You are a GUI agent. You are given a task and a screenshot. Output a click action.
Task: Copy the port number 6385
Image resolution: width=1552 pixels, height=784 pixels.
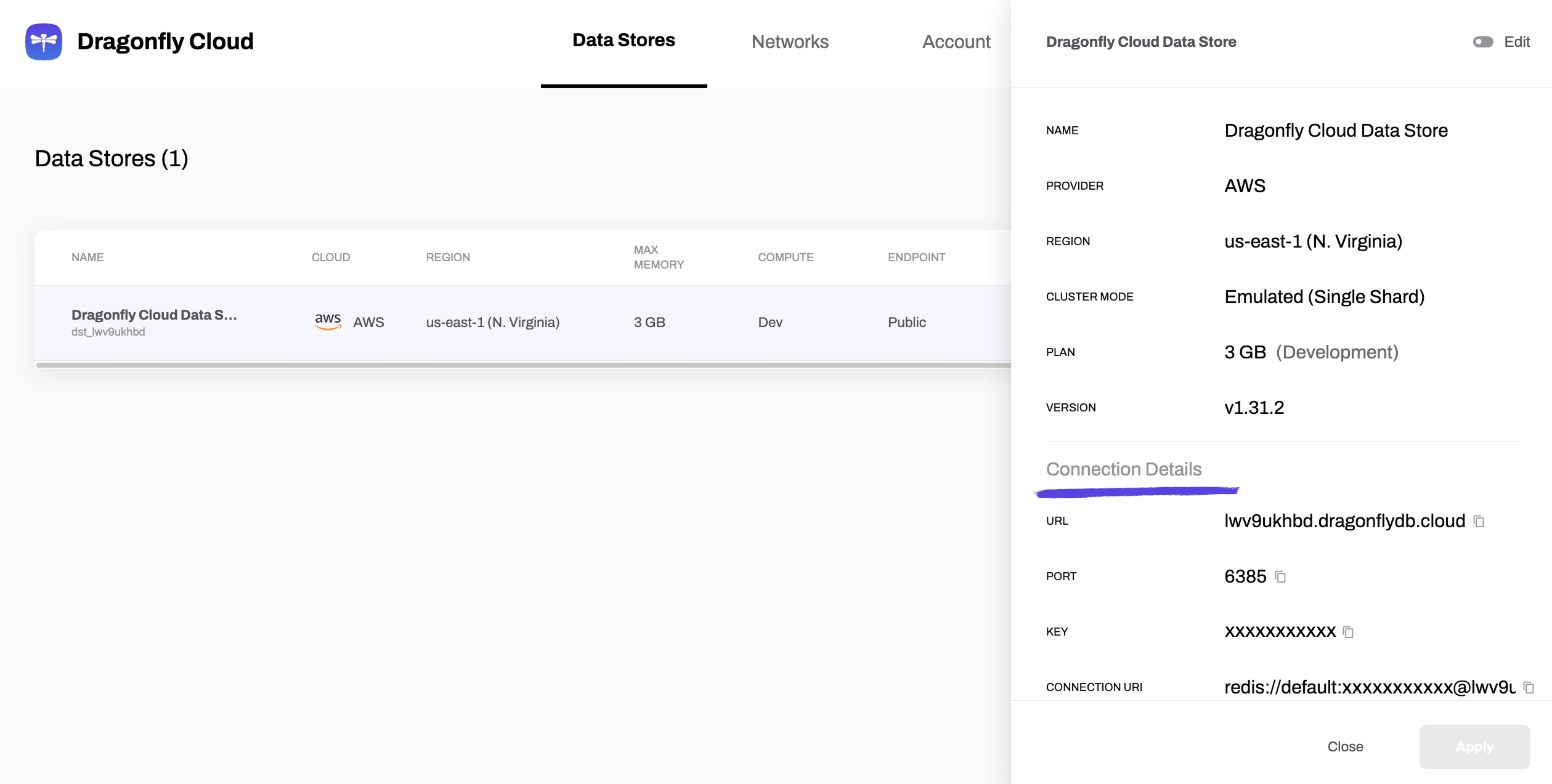[1280, 577]
